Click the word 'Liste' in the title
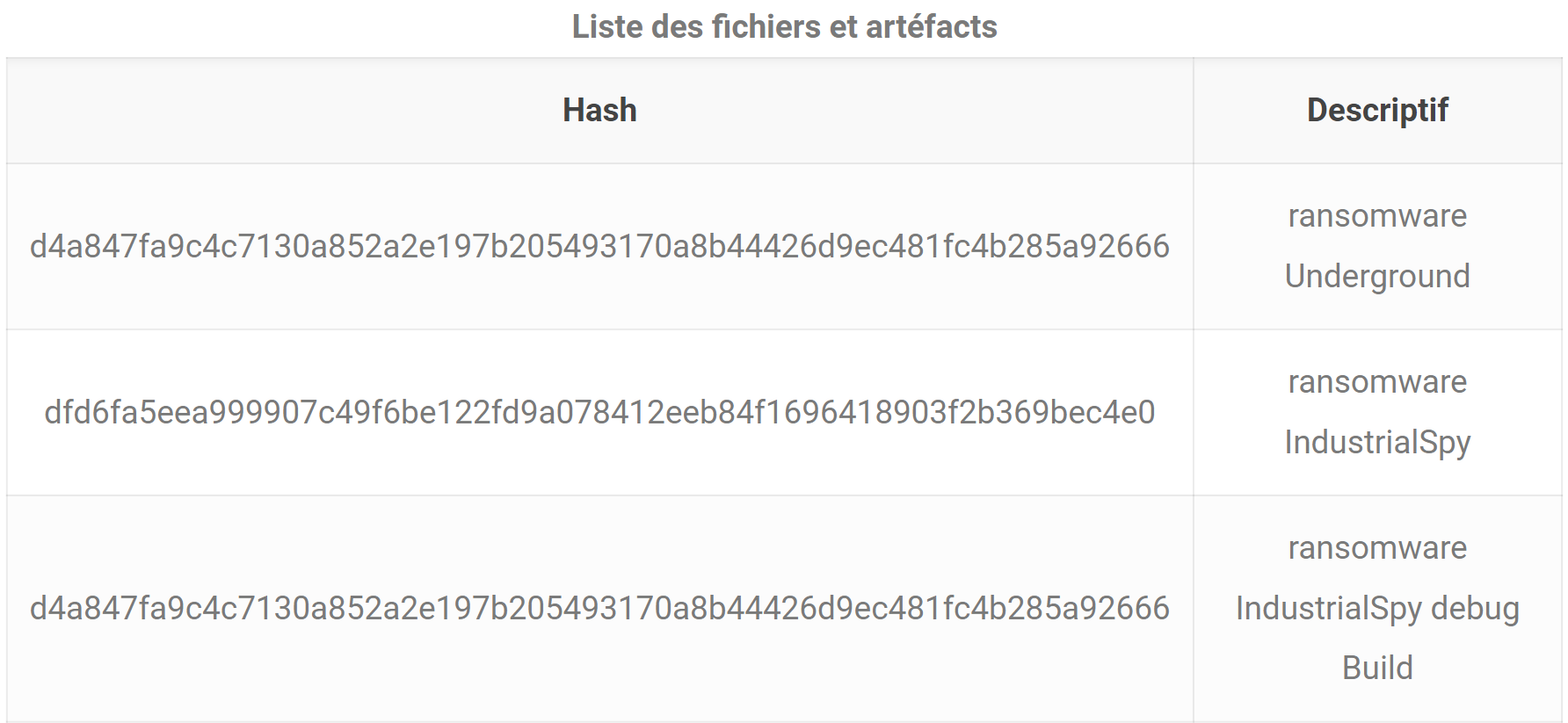Screen dimensions: 1568x723 coord(608,27)
